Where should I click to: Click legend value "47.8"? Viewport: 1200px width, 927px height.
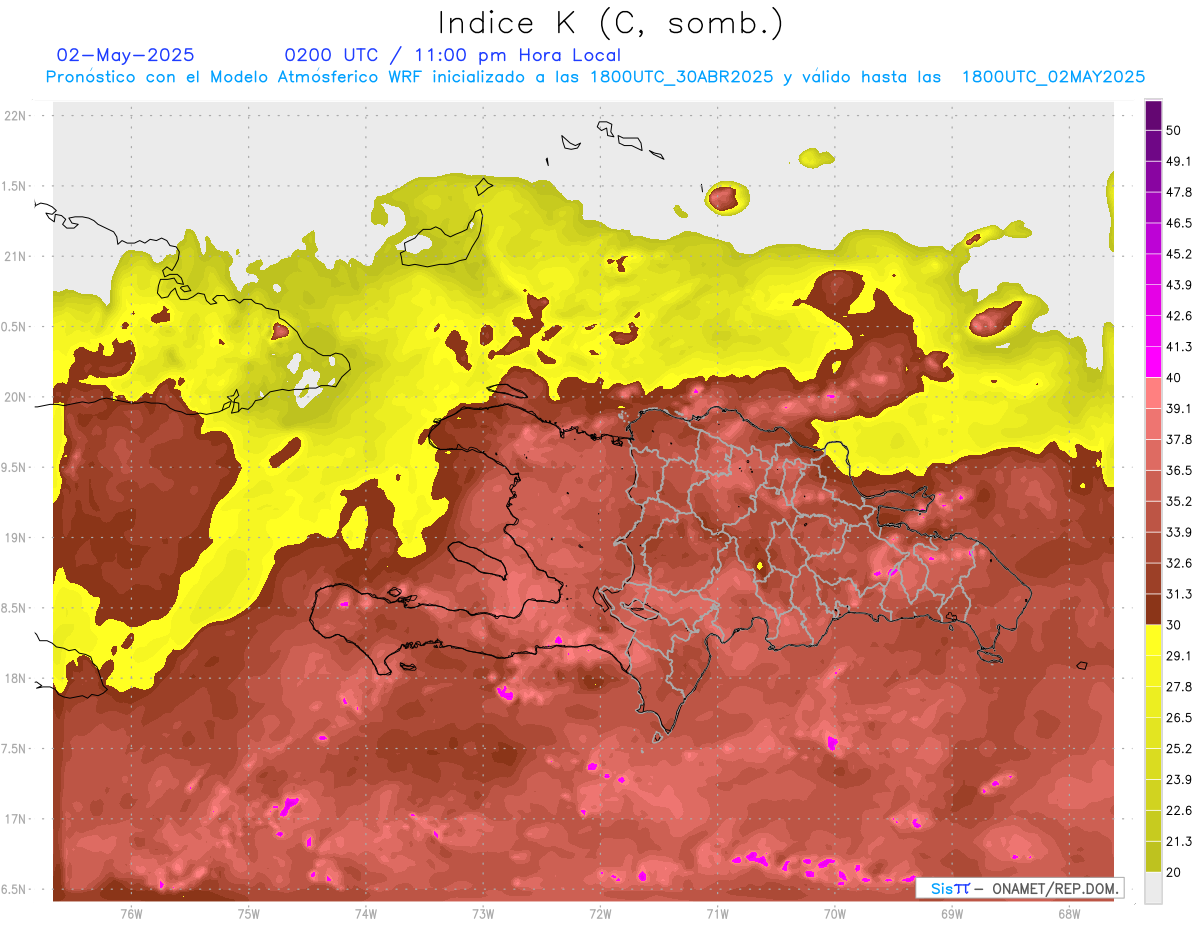1178,192
